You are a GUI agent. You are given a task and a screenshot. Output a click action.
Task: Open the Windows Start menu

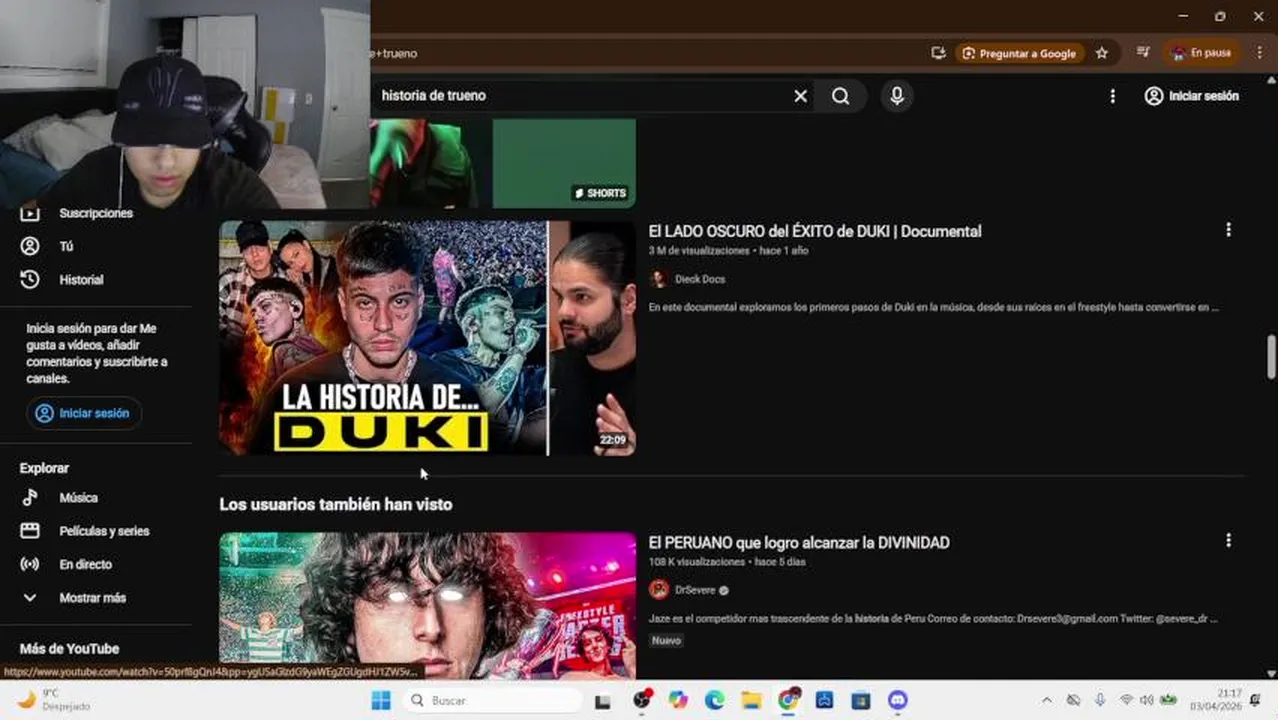381,700
